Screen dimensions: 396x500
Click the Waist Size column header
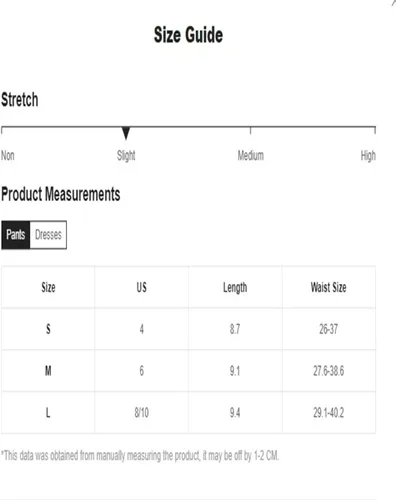(329, 287)
